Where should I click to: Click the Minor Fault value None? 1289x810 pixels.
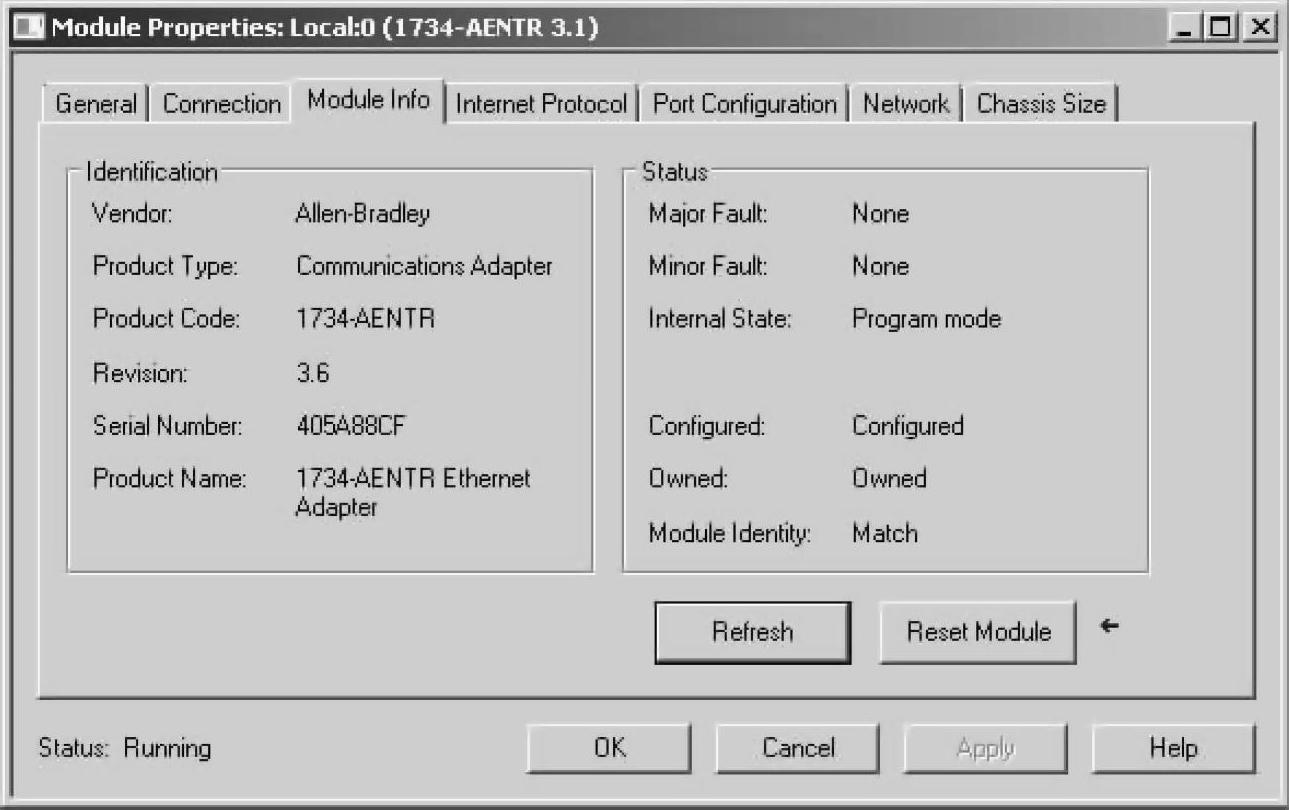(880, 267)
